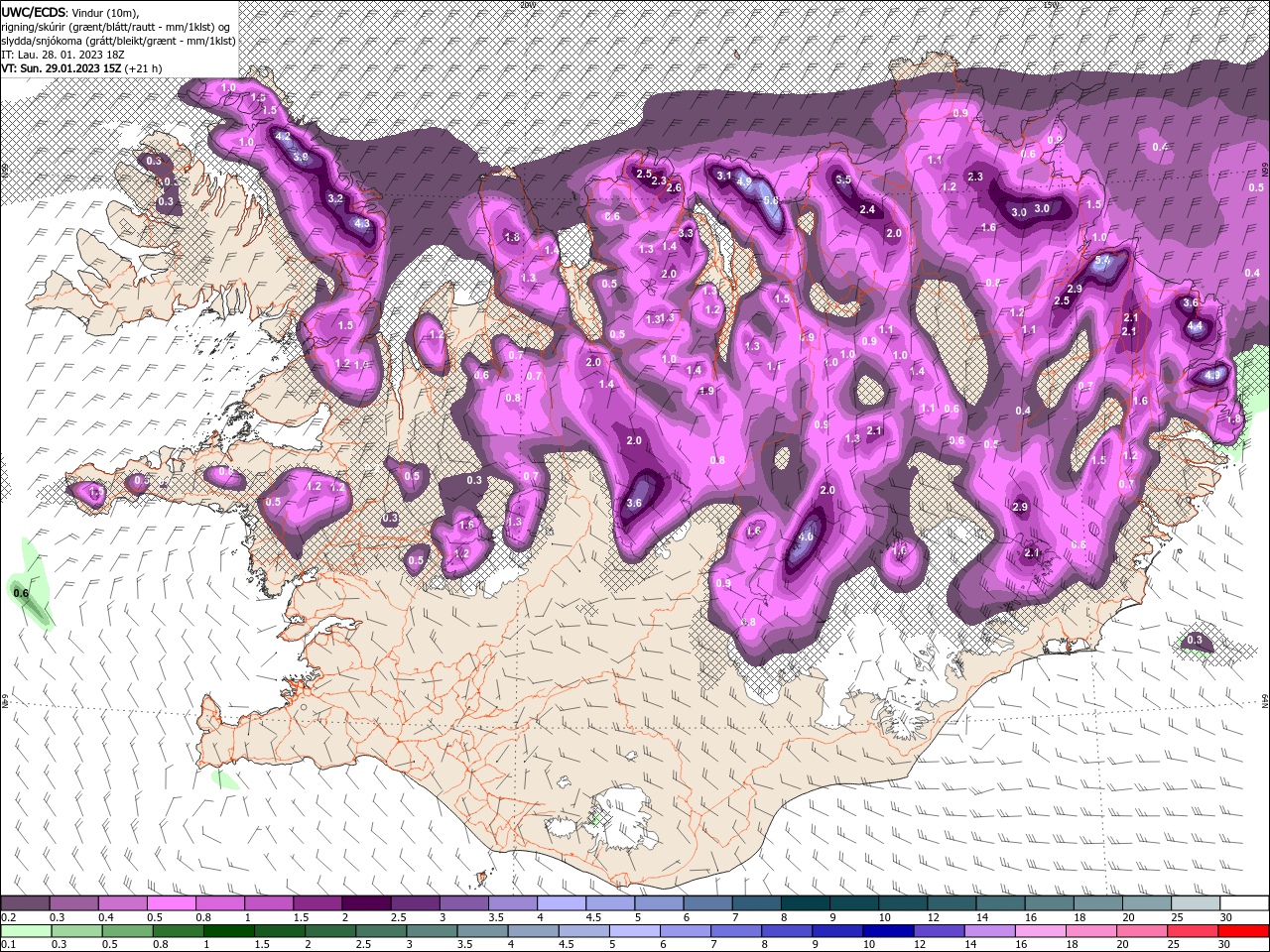Click the 4.4 precipitation value on the map
The image size is (1270, 952).
coord(1195,325)
